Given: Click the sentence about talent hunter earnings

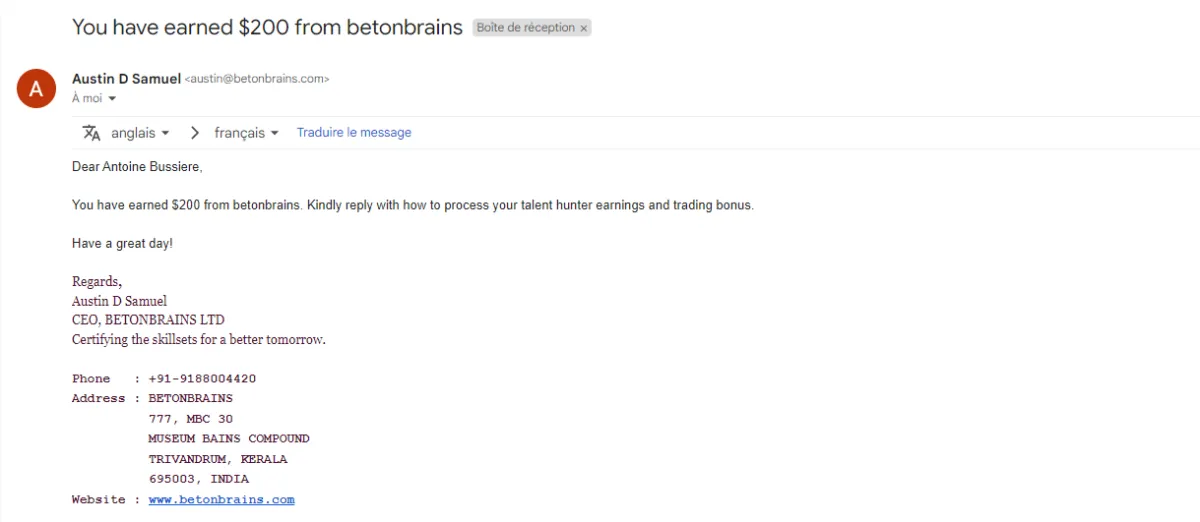Looking at the screenshot, I should coord(412,205).
